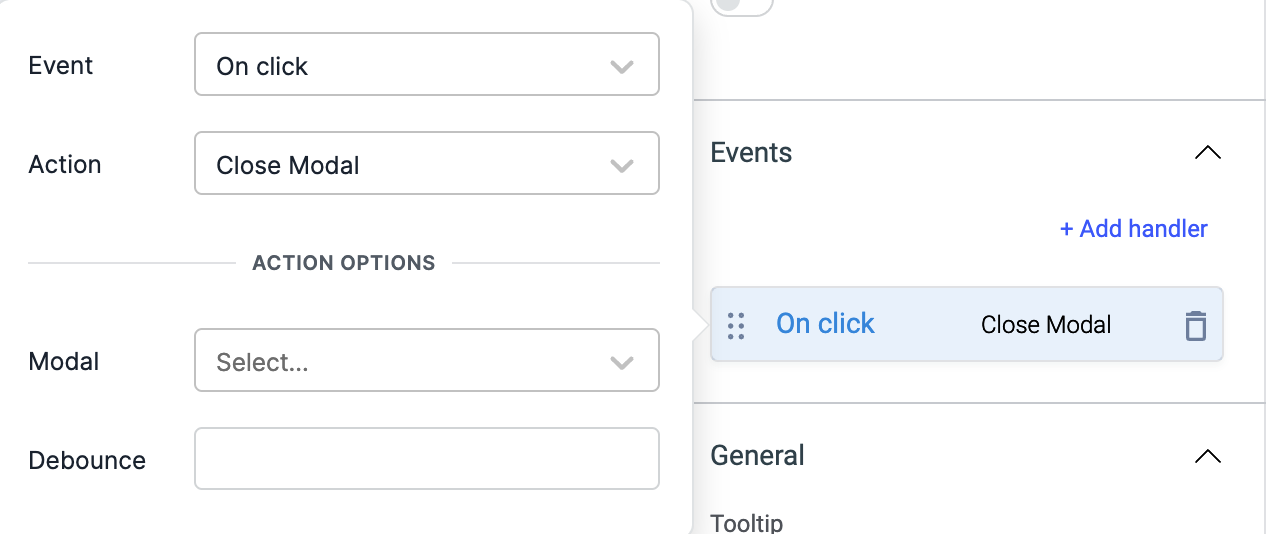Delete the On click event handler
Screen dimensions: 1266x534
[1195, 325]
